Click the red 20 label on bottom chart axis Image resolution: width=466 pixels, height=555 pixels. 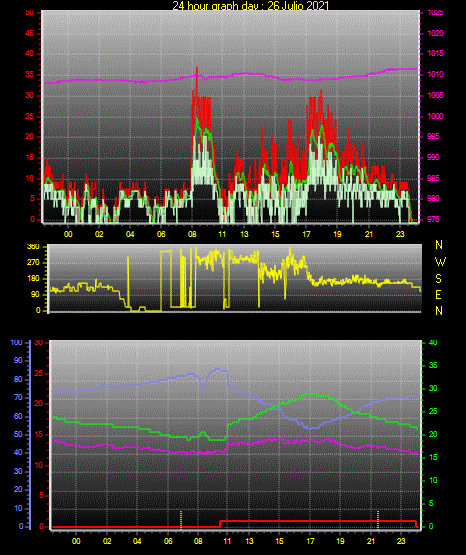click(39, 404)
